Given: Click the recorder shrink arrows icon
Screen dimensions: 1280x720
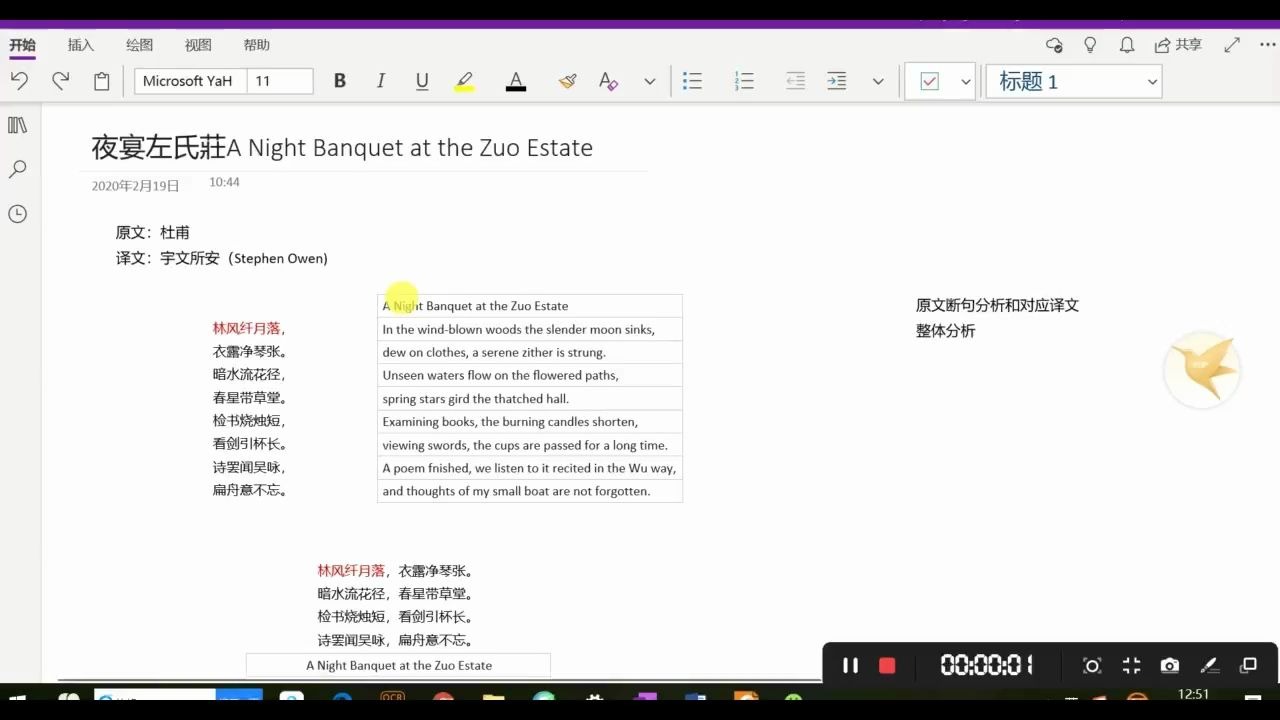Looking at the screenshot, I should [1131, 666].
